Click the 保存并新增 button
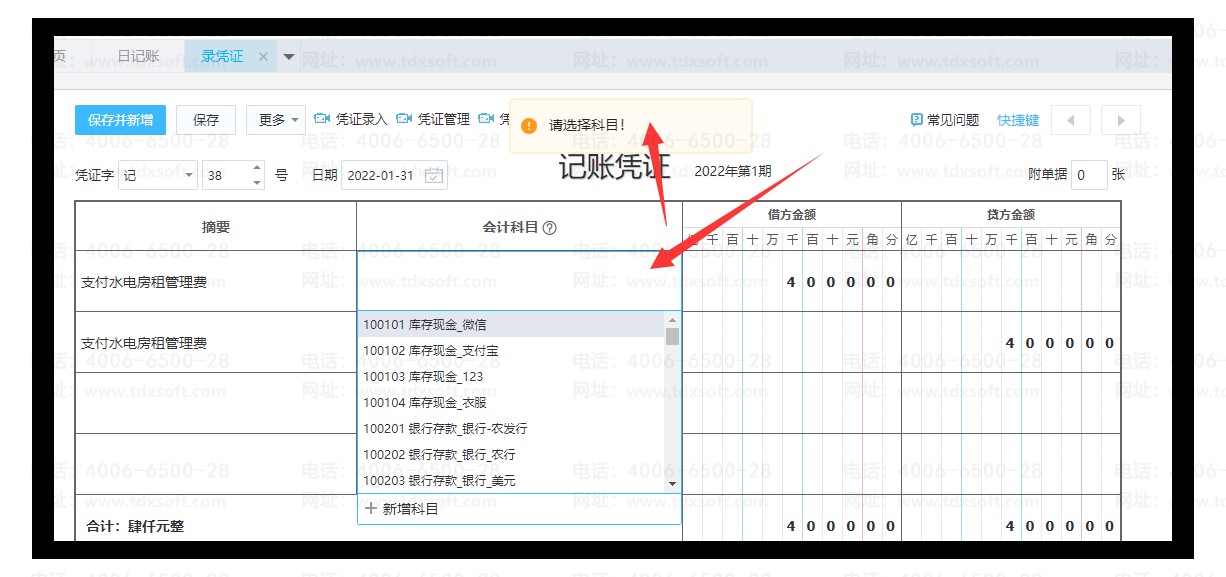1226x577 pixels. [120, 120]
